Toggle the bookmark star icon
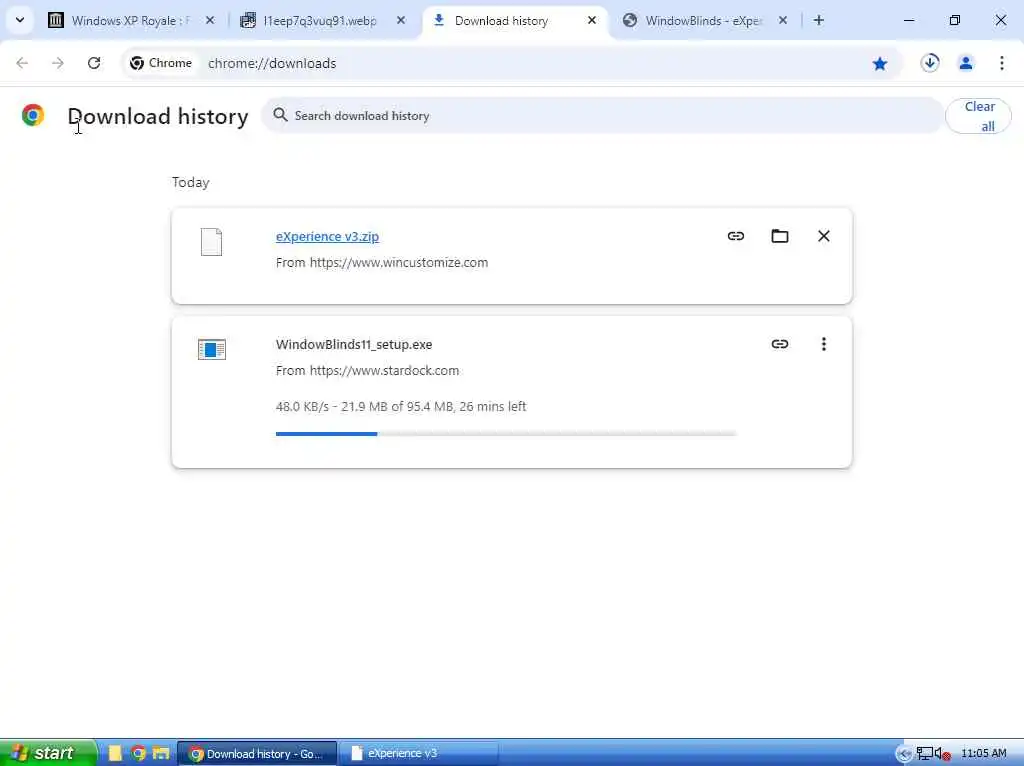The image size is (1024, 766). 880,63
